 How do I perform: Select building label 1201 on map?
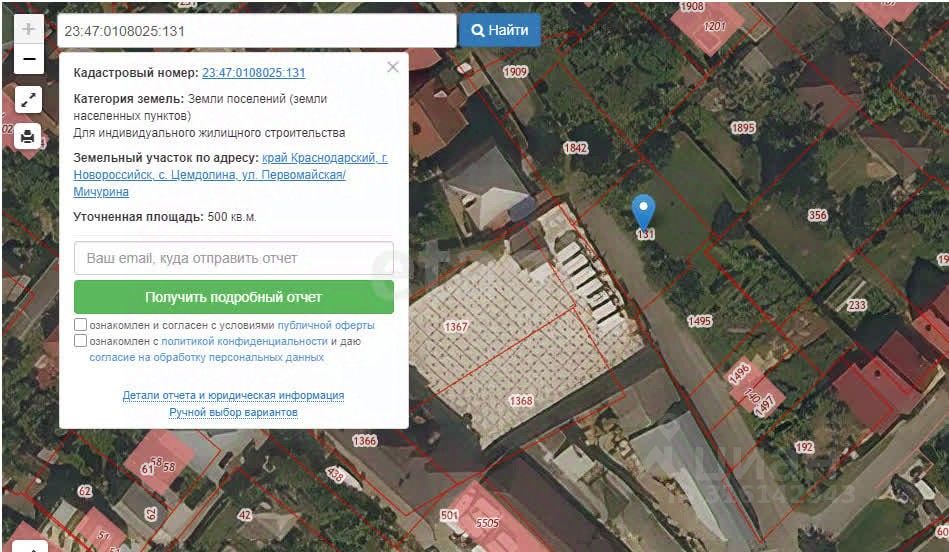click(714, 27)
